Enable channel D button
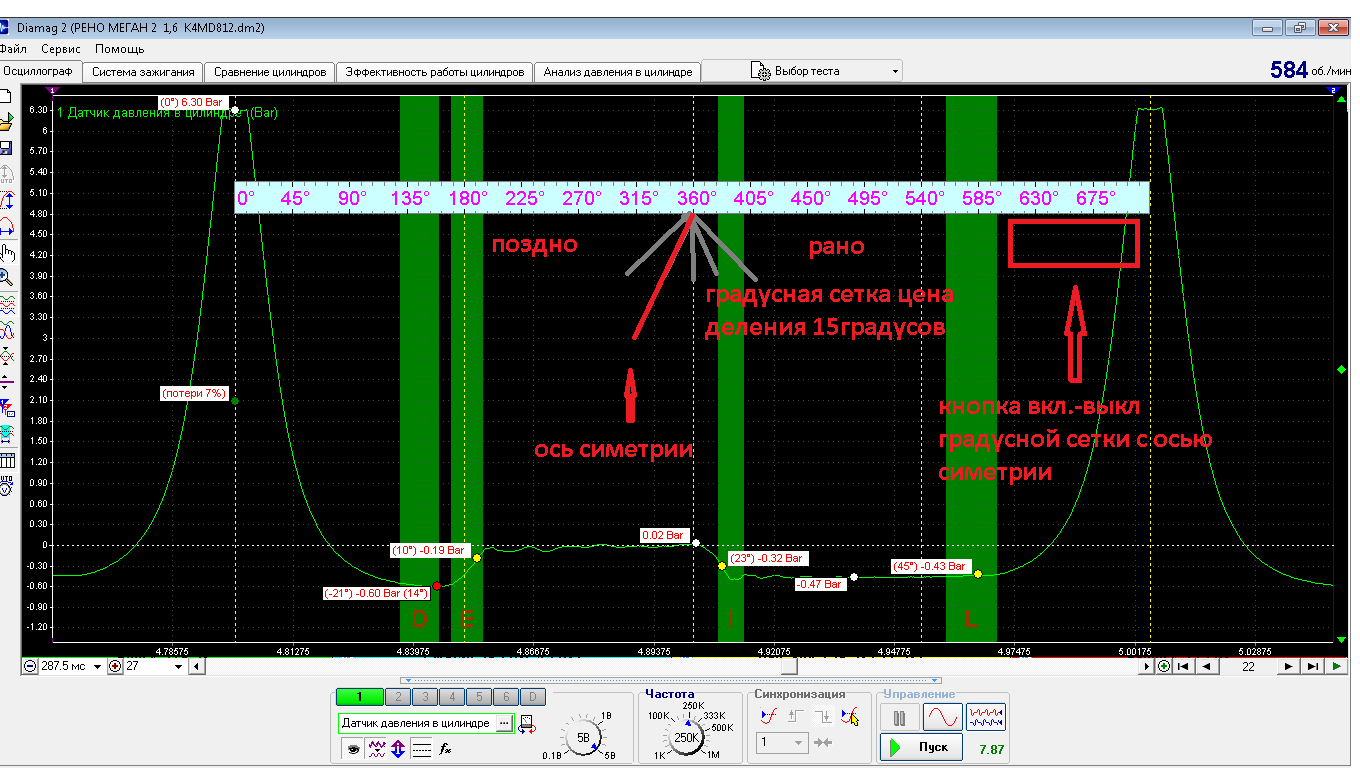The width and height of the screenshot is (1360, 768). pos(533,697)
